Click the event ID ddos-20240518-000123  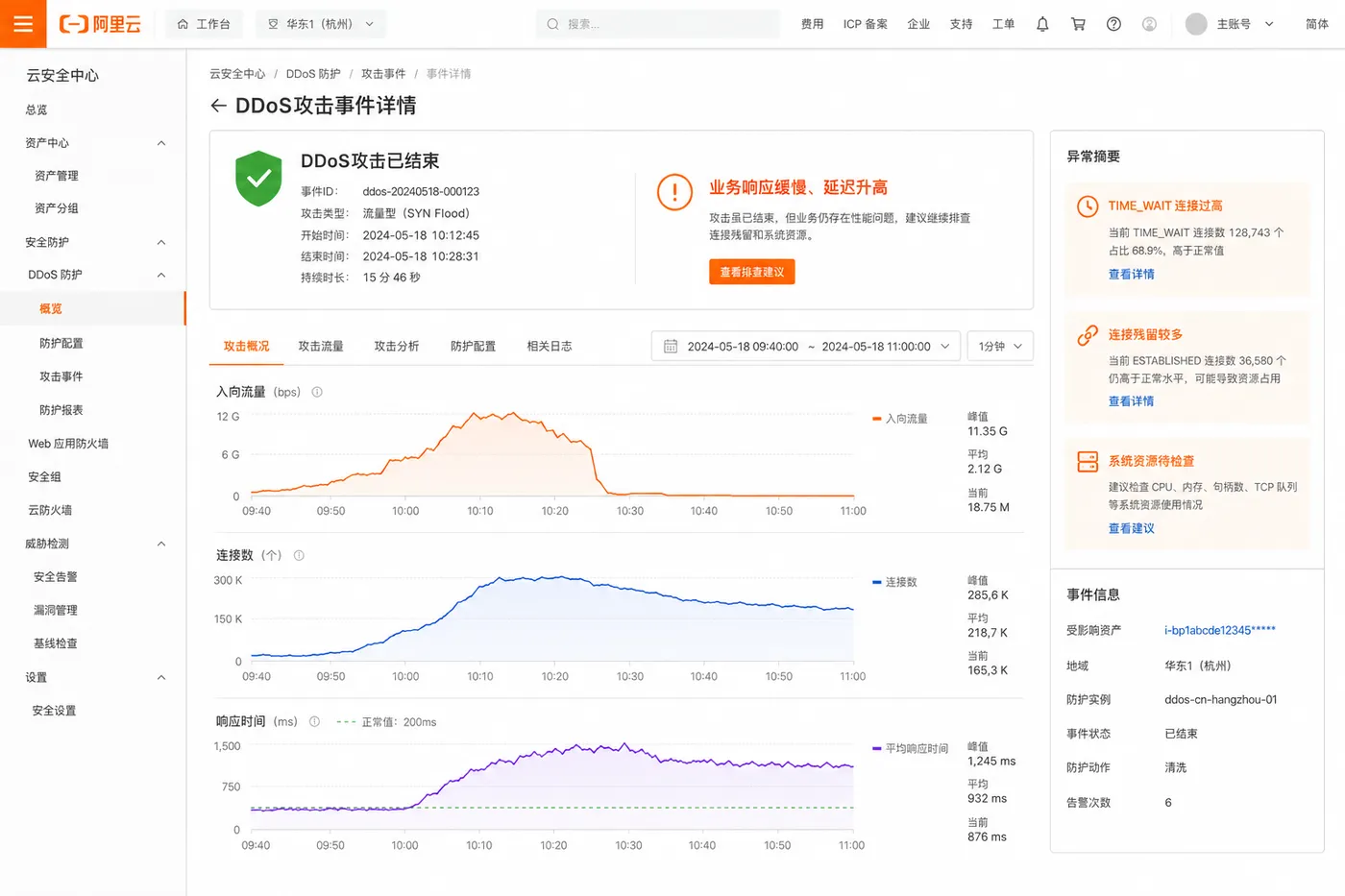[x=421, y=191]
